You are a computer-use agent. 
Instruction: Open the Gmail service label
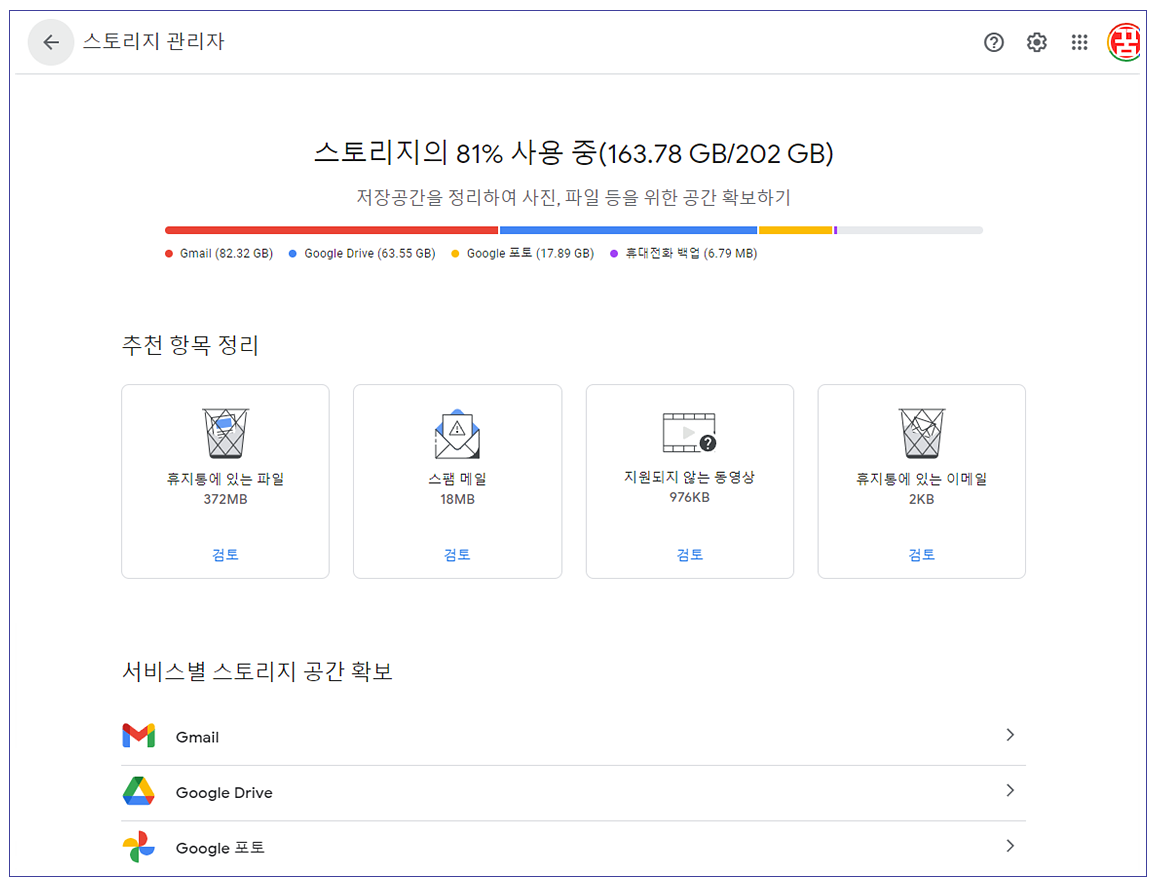point(197,737)
